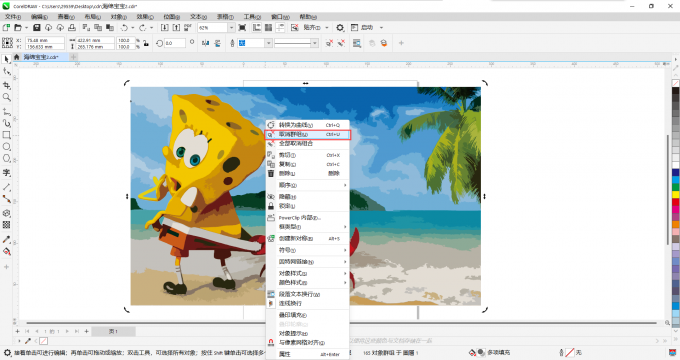Select the Drop Shadow effects tool
The height and width of the screenshot is (360, 680).
coord(7,213)
